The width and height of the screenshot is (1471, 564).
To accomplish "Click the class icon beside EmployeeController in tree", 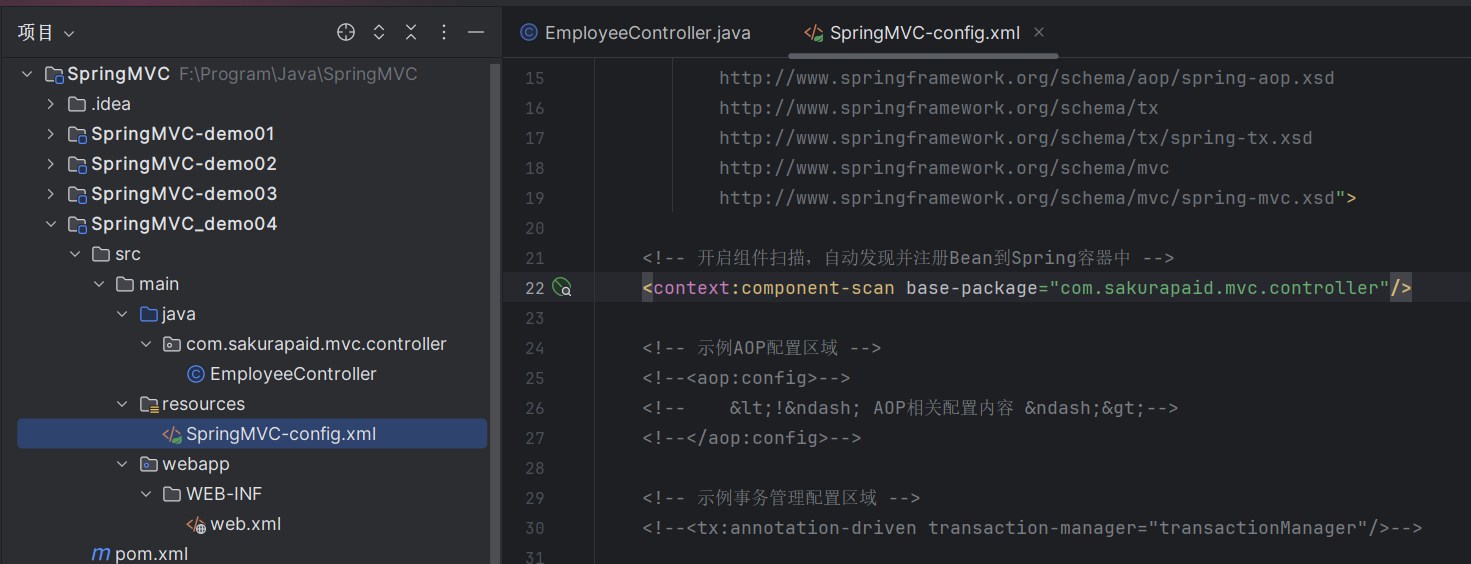I will pos(196,374).
